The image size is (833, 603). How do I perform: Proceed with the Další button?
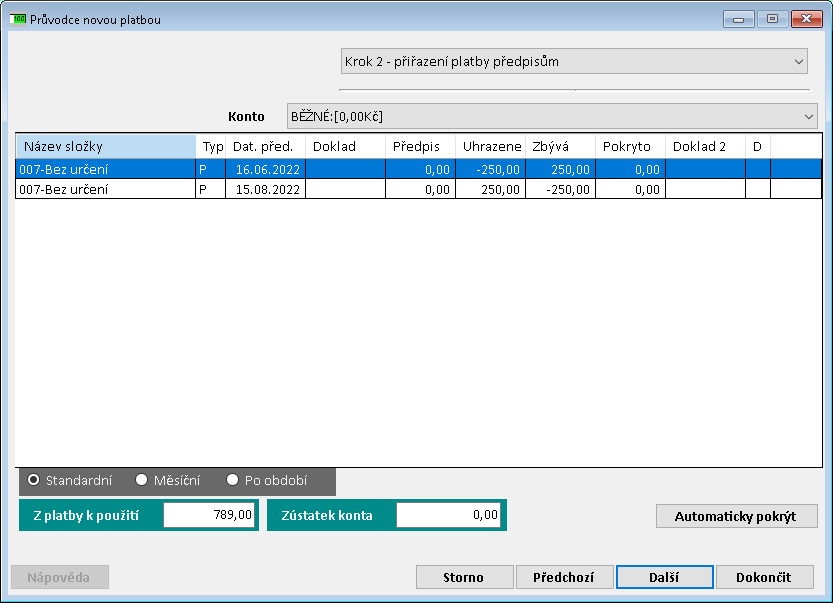click(x=664, y=577)
